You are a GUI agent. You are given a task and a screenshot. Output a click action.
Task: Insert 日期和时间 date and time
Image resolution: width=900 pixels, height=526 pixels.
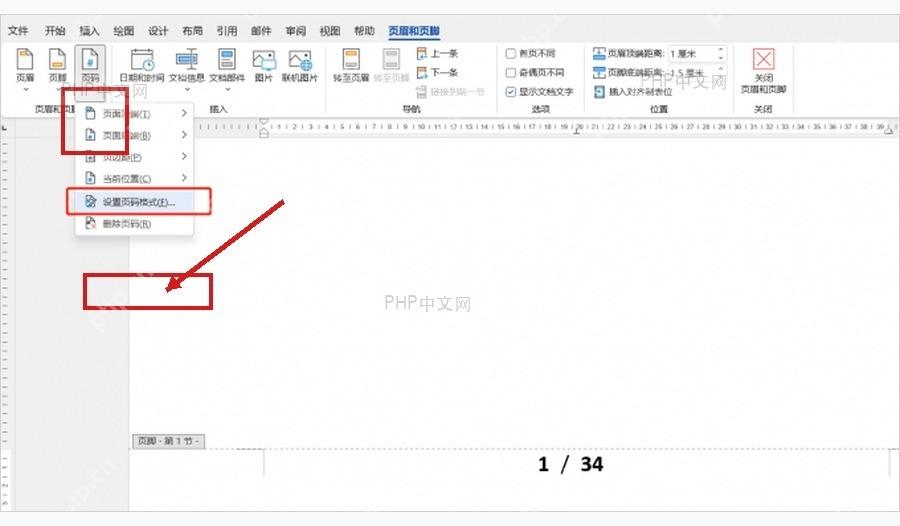142,65
